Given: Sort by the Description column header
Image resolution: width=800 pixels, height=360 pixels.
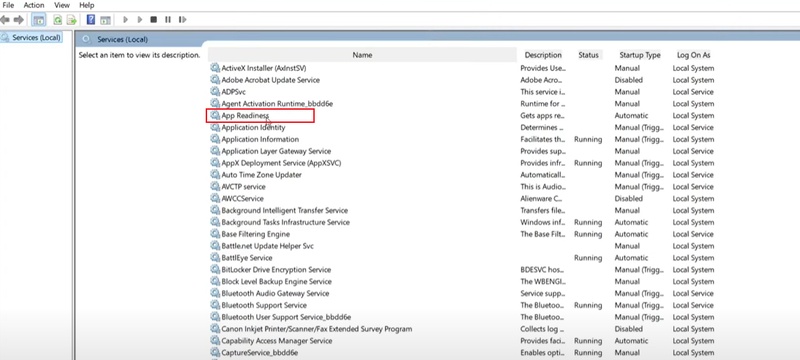Looking at the screenshot, I should [x=543, y=55].
